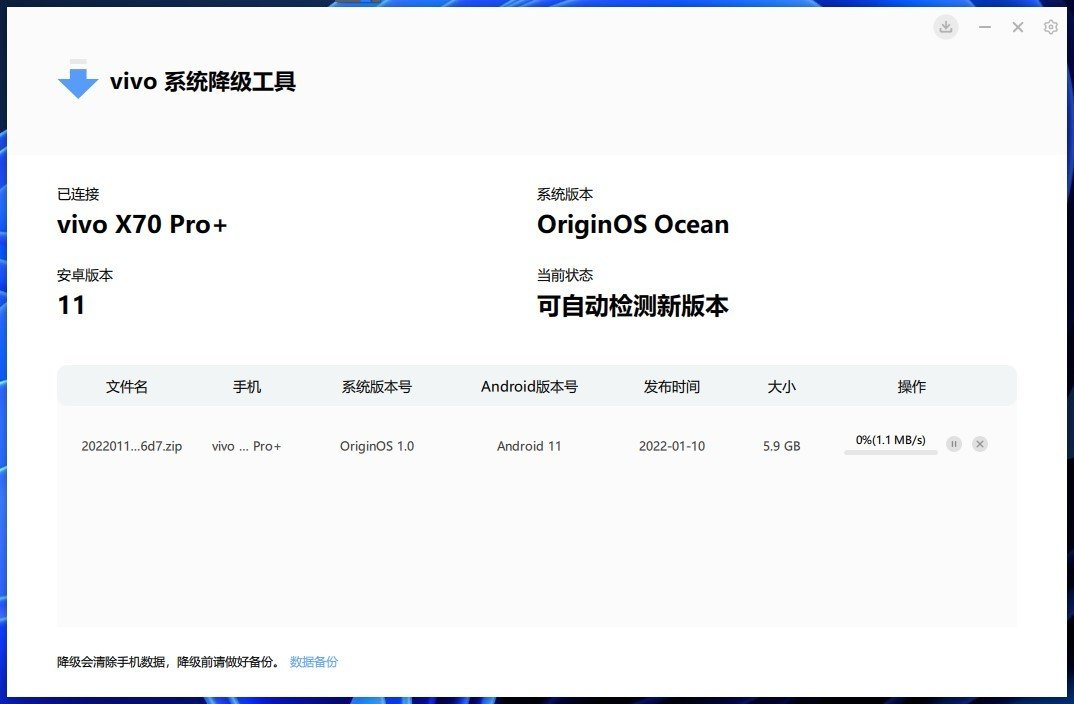This screenshot has width=1074, height=704.
Task: Click the 当前状态 label
Action: (x=565, y=275)
